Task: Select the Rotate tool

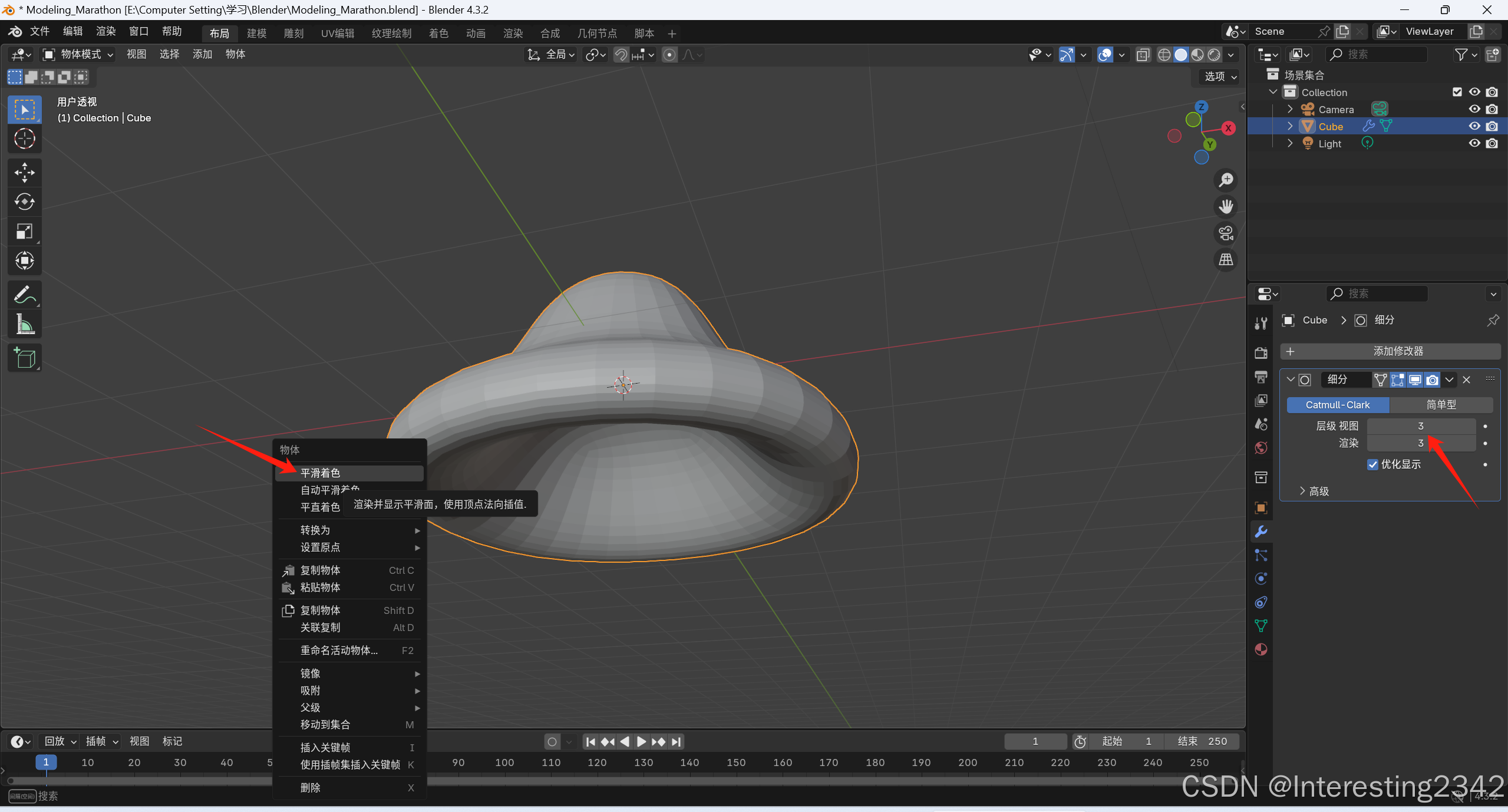Action: [x=24, y=202]
